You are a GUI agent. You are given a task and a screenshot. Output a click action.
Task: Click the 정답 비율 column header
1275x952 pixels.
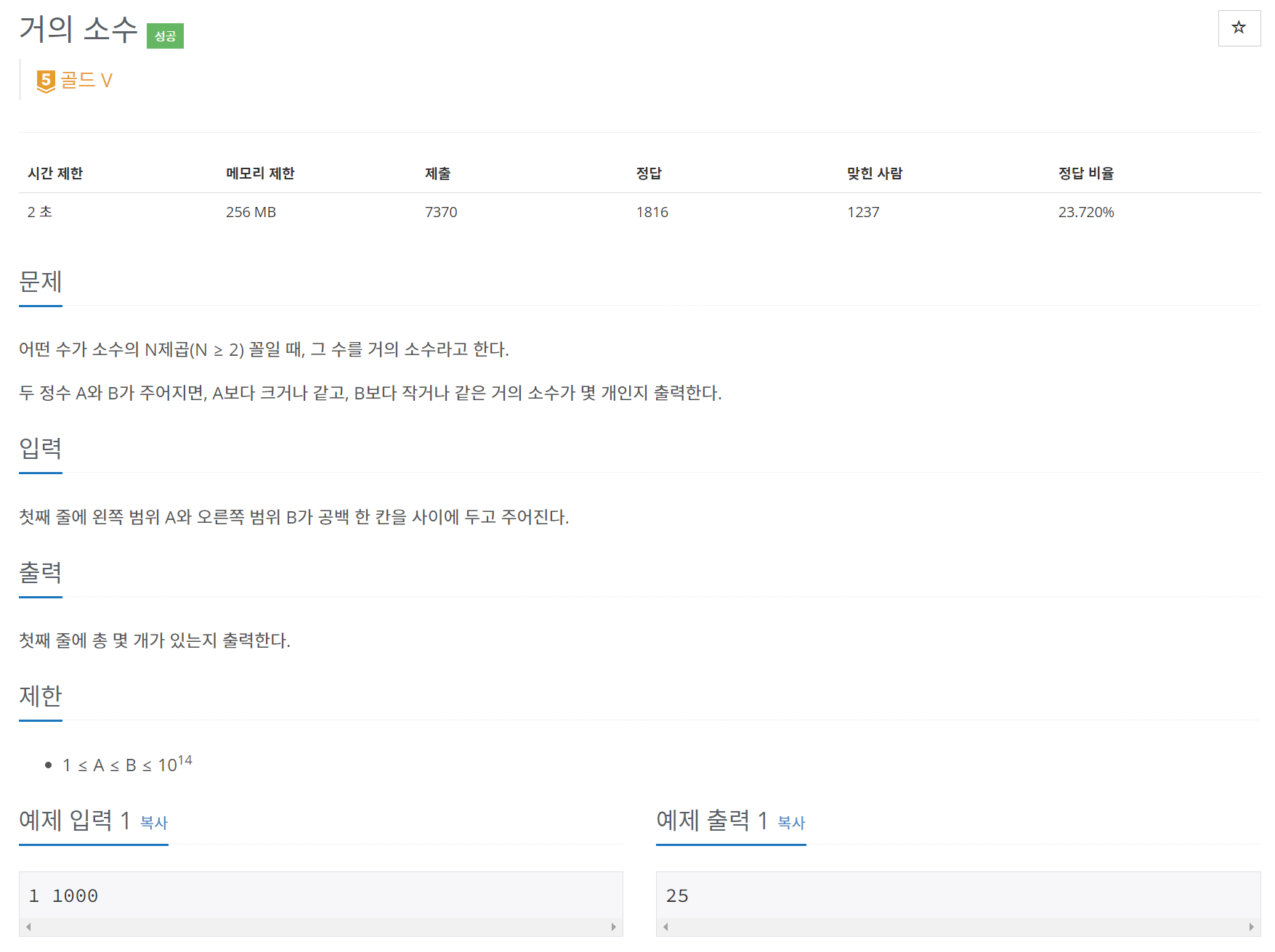(x=1085, y=174)
